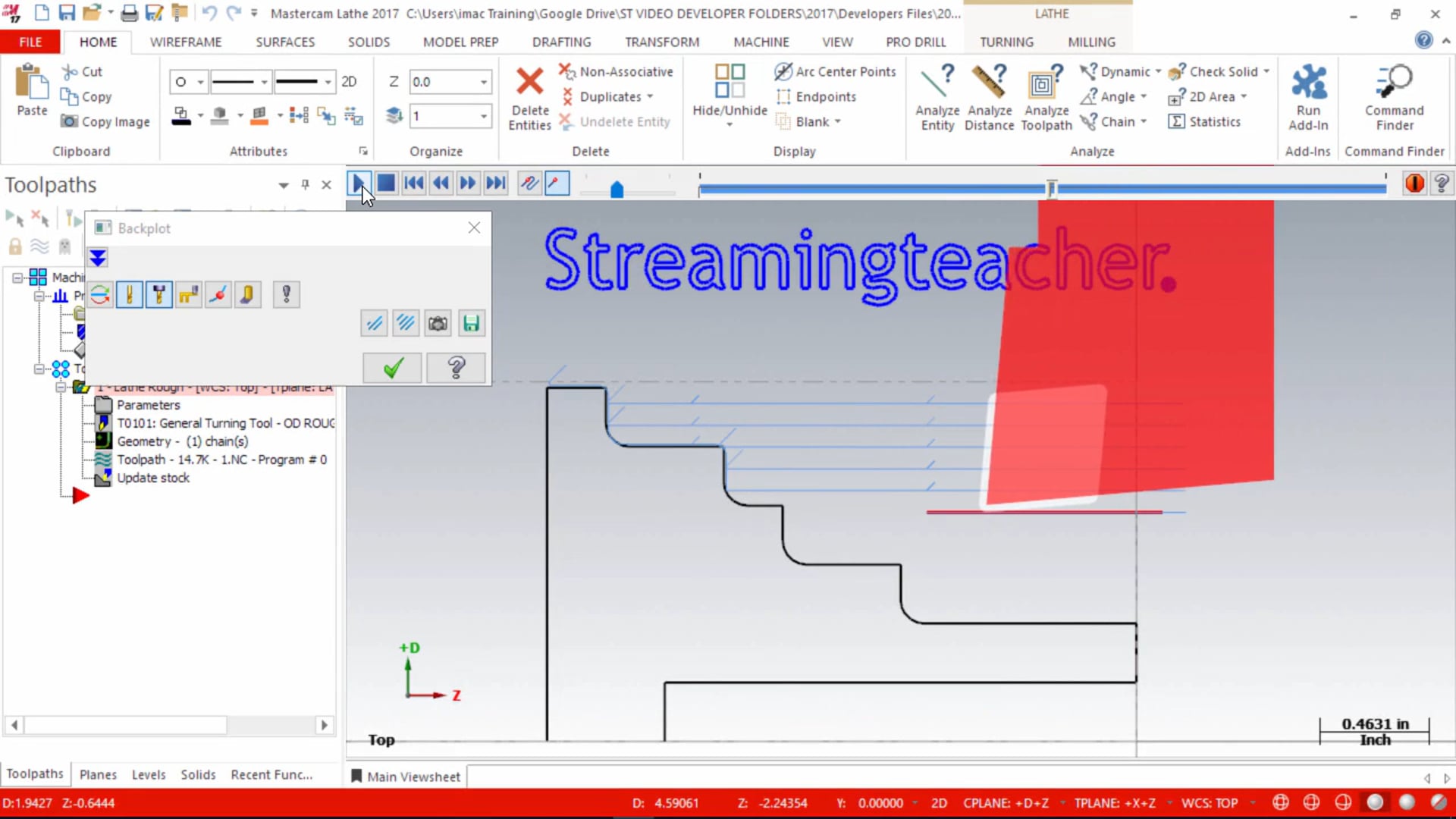Viewport: 1456px width, 819px height.
Task: Select the Step Forward backplot icon
Action: tap(467, 183)
